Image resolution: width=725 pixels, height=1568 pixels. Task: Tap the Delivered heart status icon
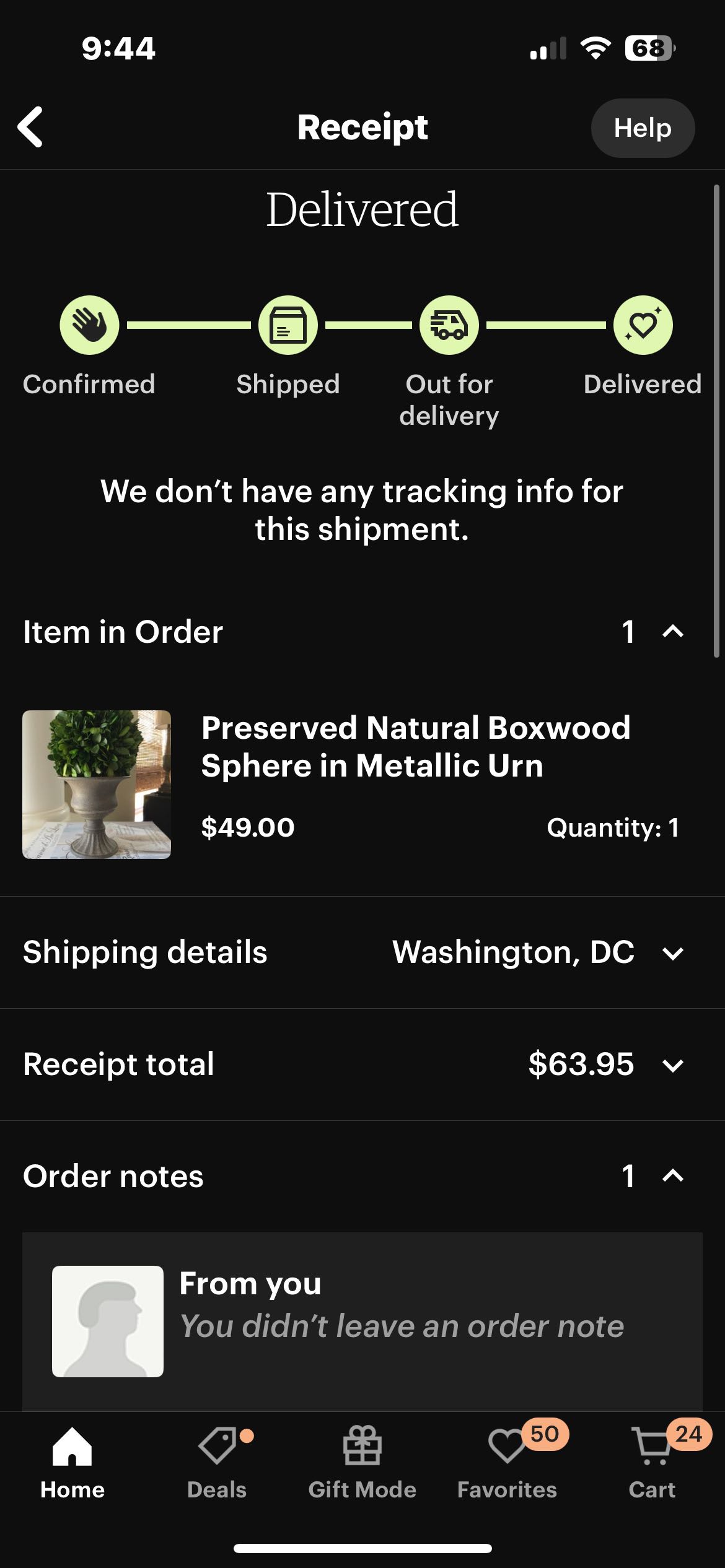(643, 325)
